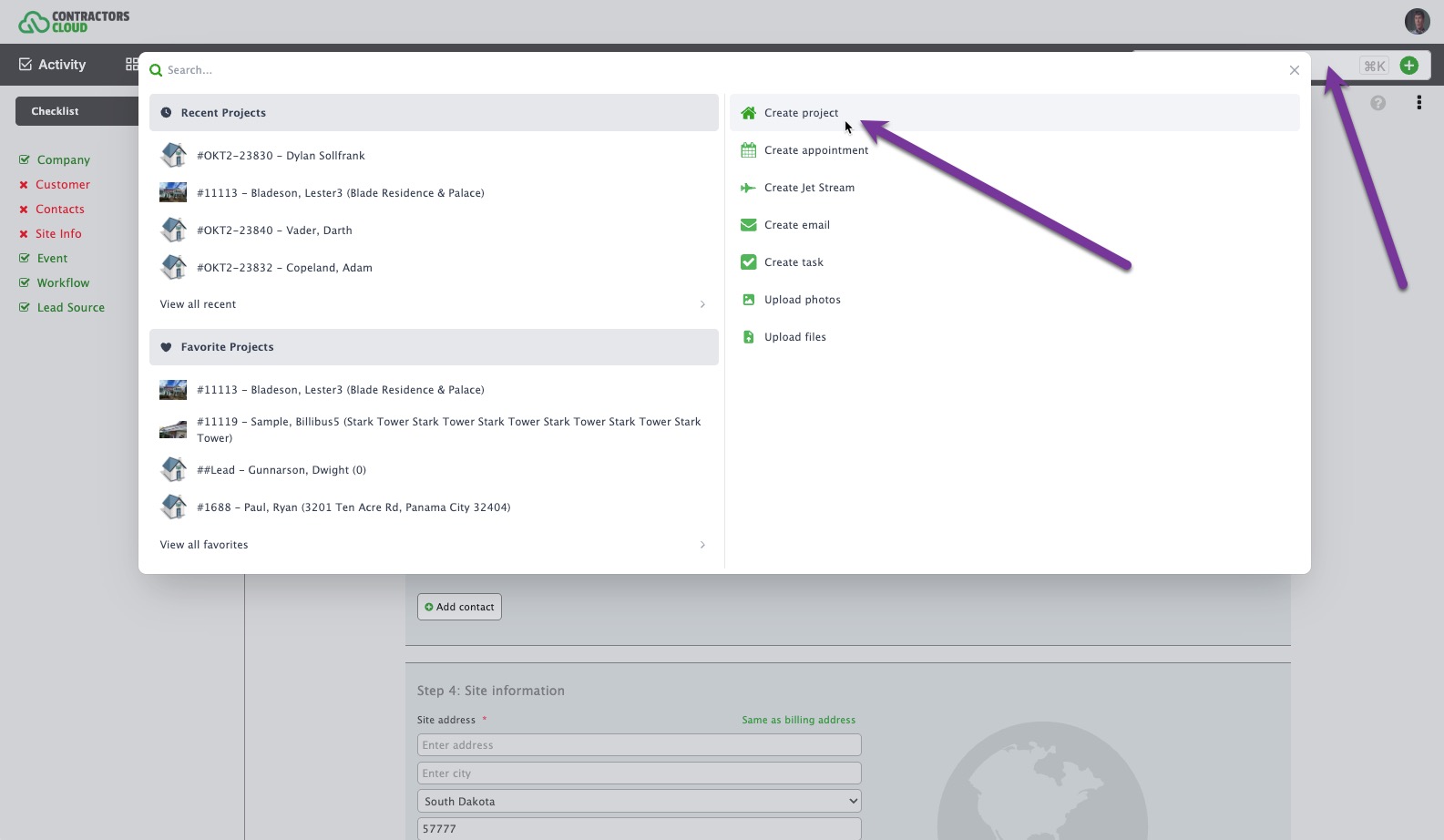Click the Add contact button
Screen dimensions: 1444x840
click(x=459, y=607)
